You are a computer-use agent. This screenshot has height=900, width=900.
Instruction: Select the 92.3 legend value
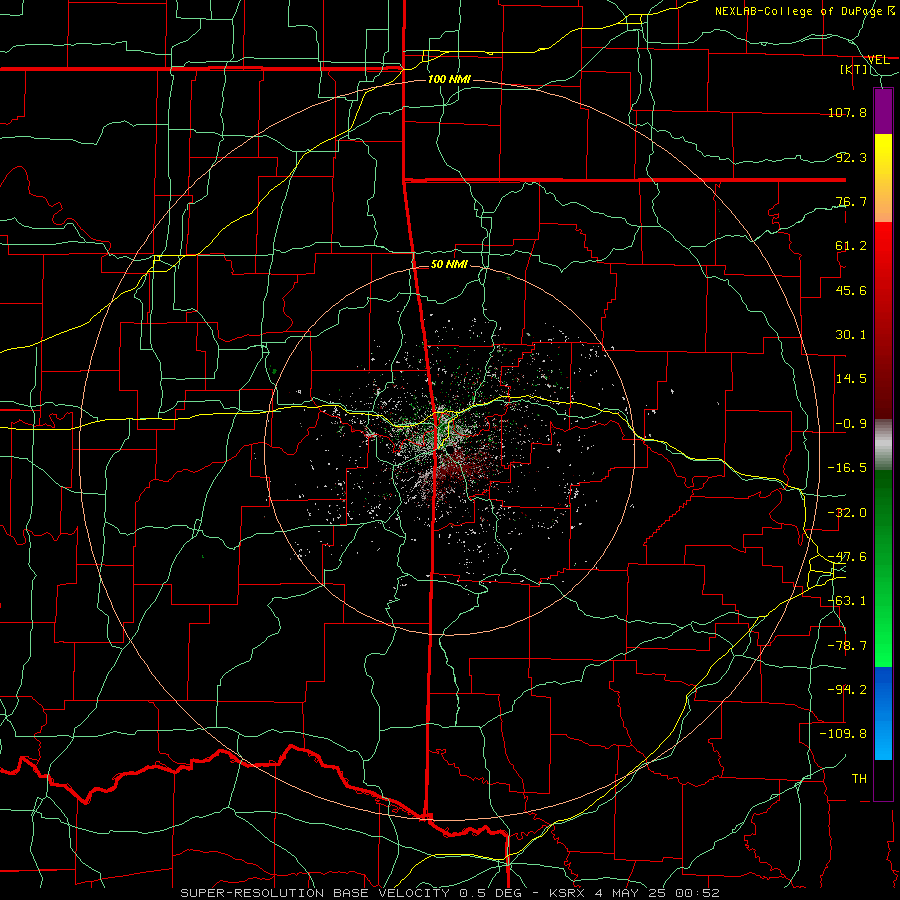point(851,157)
